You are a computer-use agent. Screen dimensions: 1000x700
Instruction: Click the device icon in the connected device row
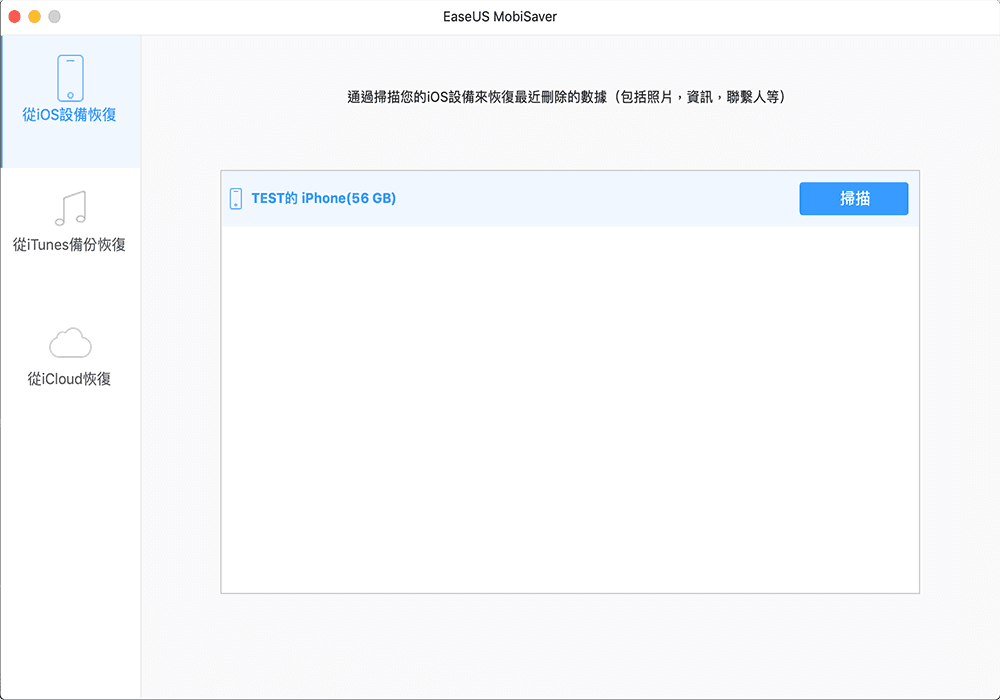pos(236,198)
